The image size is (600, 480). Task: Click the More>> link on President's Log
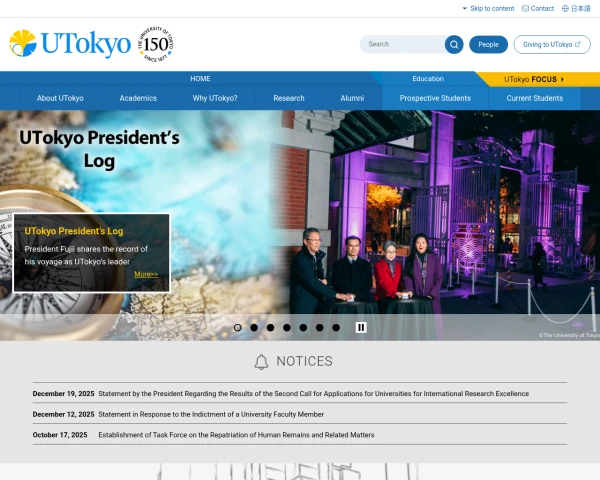click(x=146, y=274)
